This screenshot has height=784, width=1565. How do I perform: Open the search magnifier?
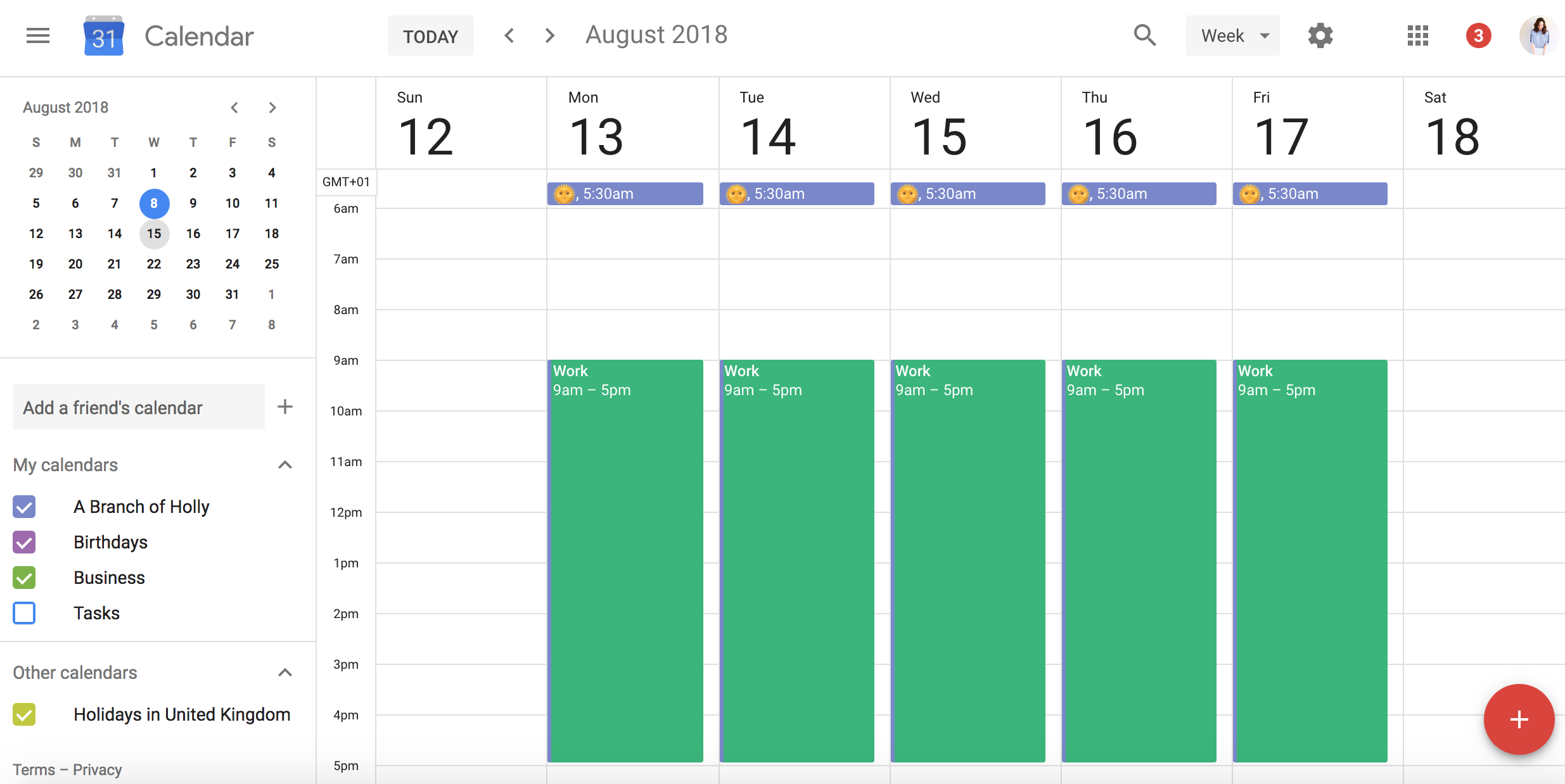(x=1145, y=35)
